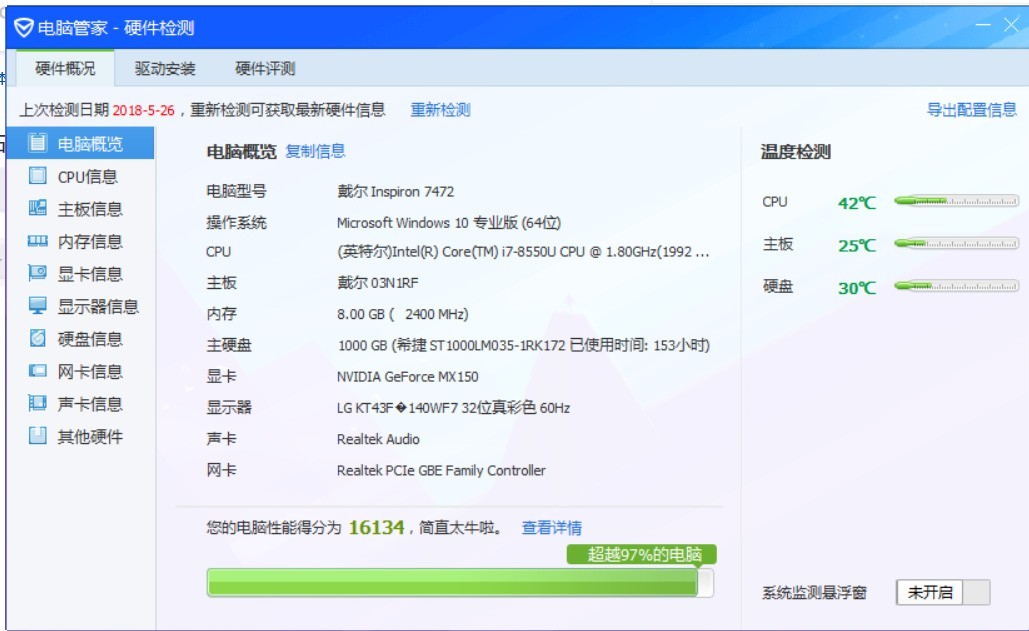Screen dimensions: 1029x631
Task: Click the 重新检测 link
Action: pos(440,110)
